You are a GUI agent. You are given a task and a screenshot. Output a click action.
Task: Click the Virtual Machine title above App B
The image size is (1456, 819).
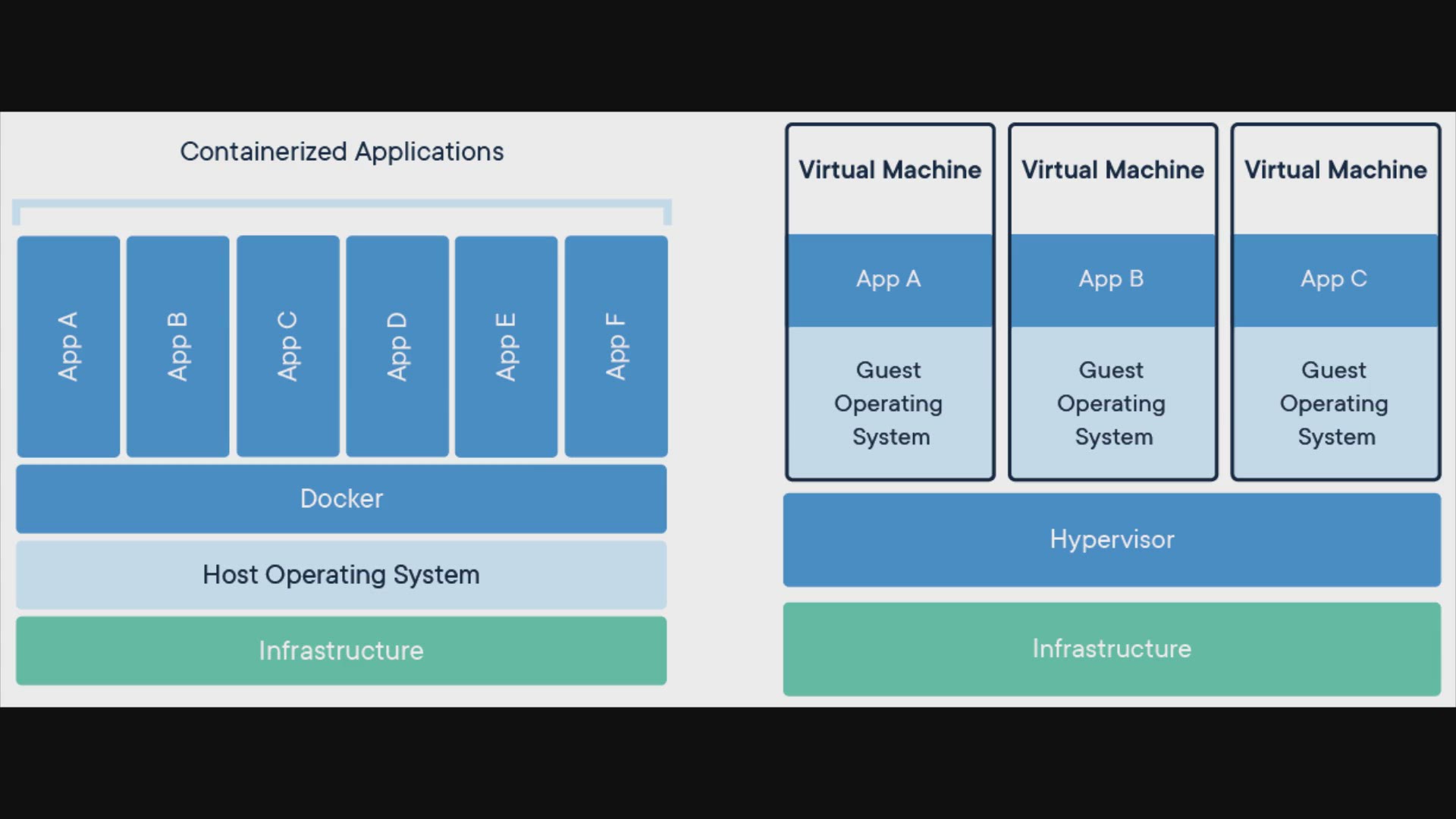(1112, 170)
